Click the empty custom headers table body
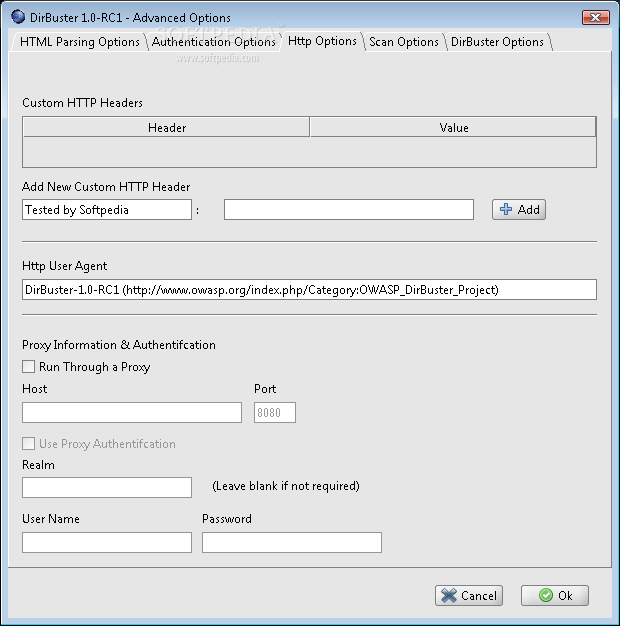 [309, 152]
